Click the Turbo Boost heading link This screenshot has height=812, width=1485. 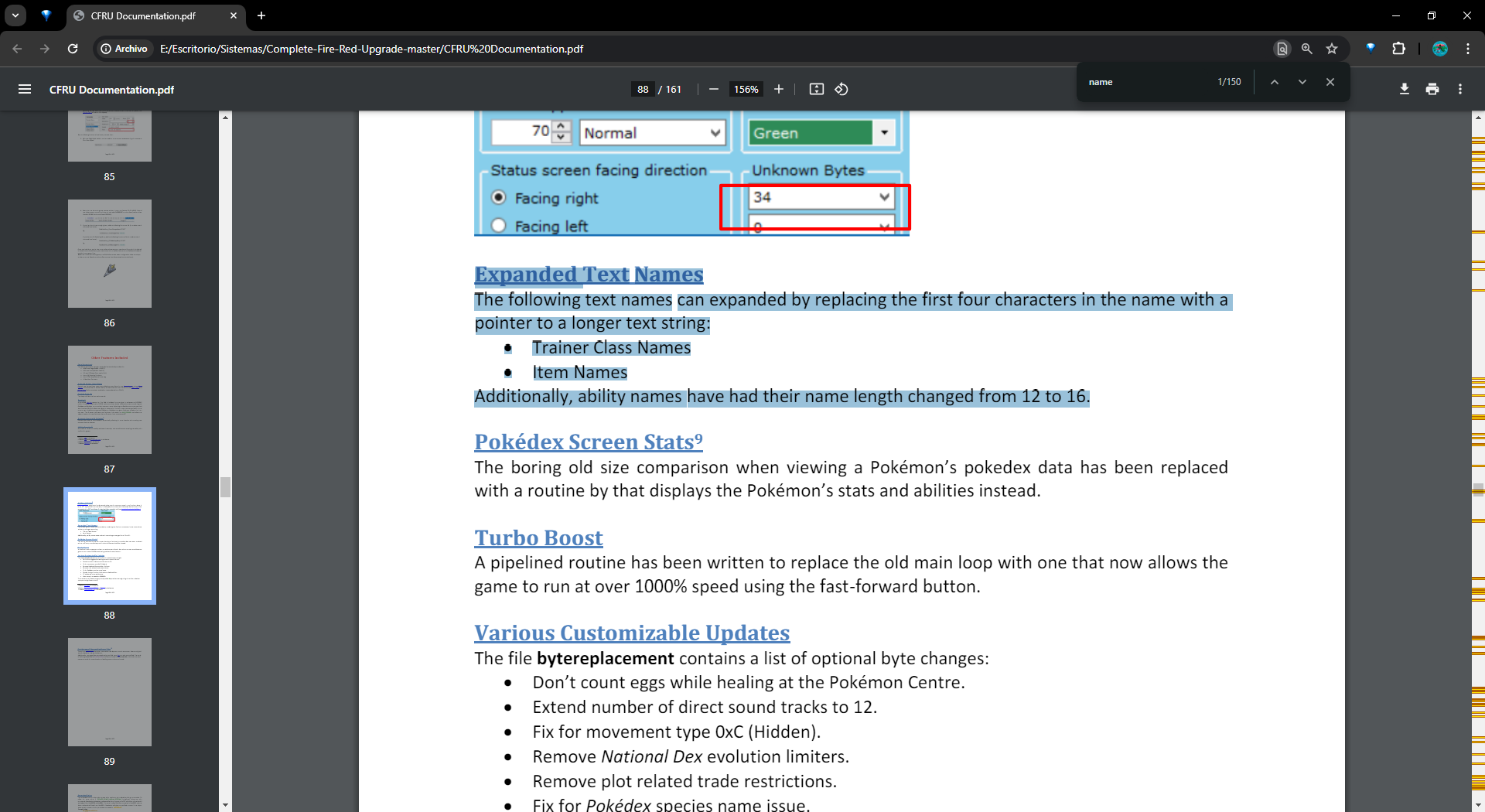(x=538, y=537)
